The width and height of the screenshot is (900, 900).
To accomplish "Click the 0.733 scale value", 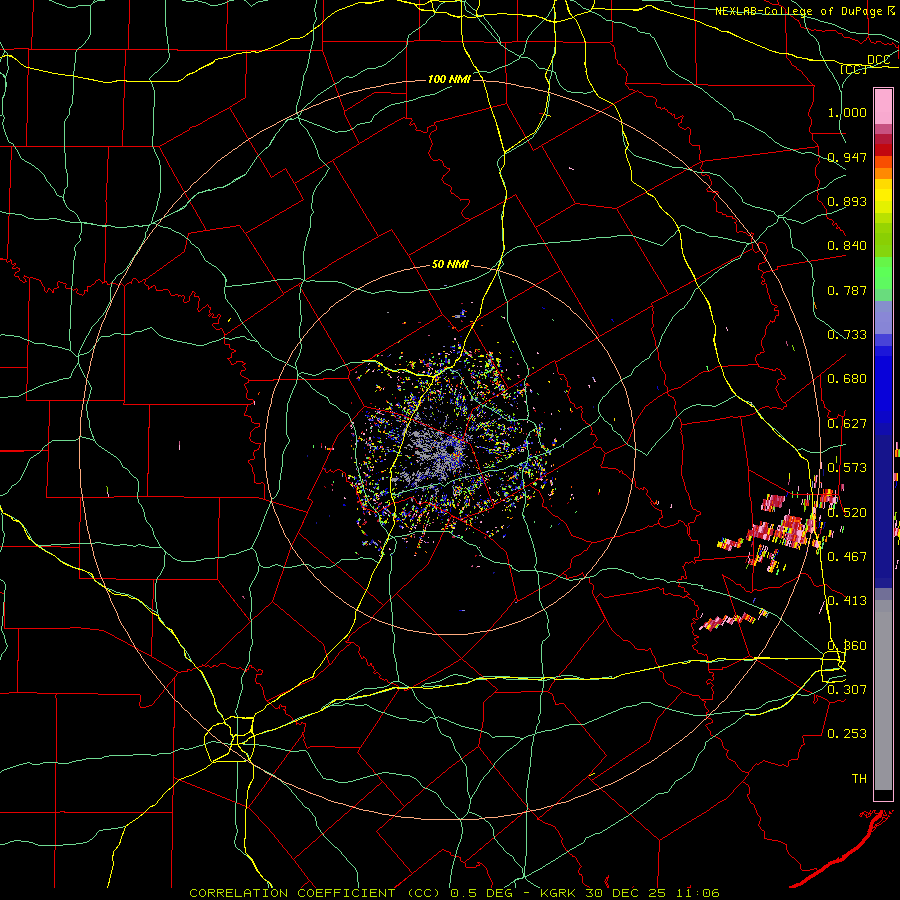I will [847, 335].
